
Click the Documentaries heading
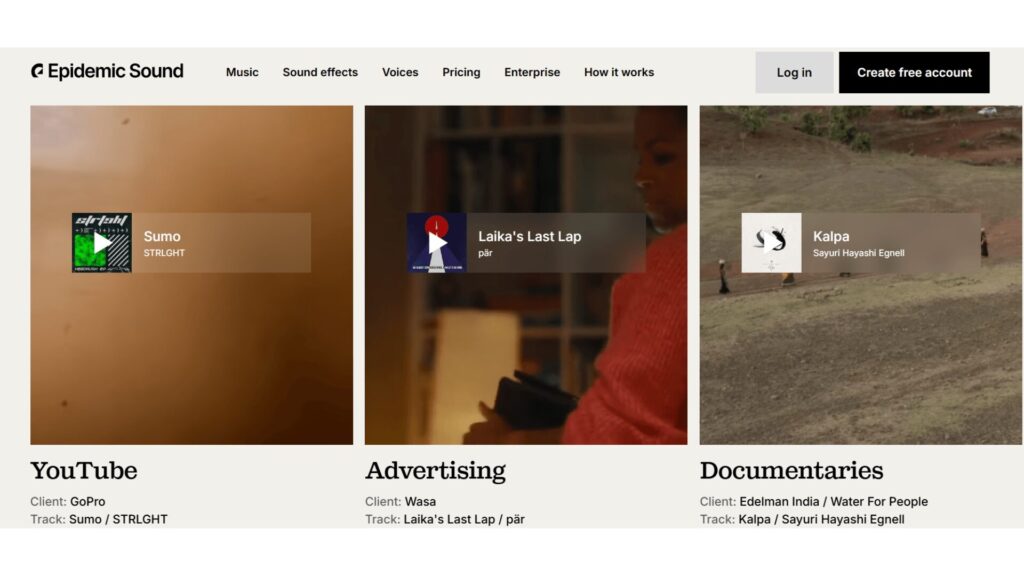pos(792,471)
